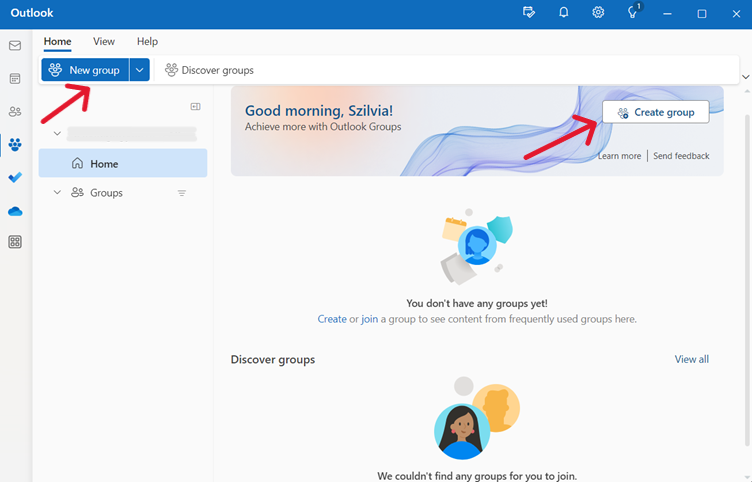Click View all for Discover groups

tap(692, 359)
